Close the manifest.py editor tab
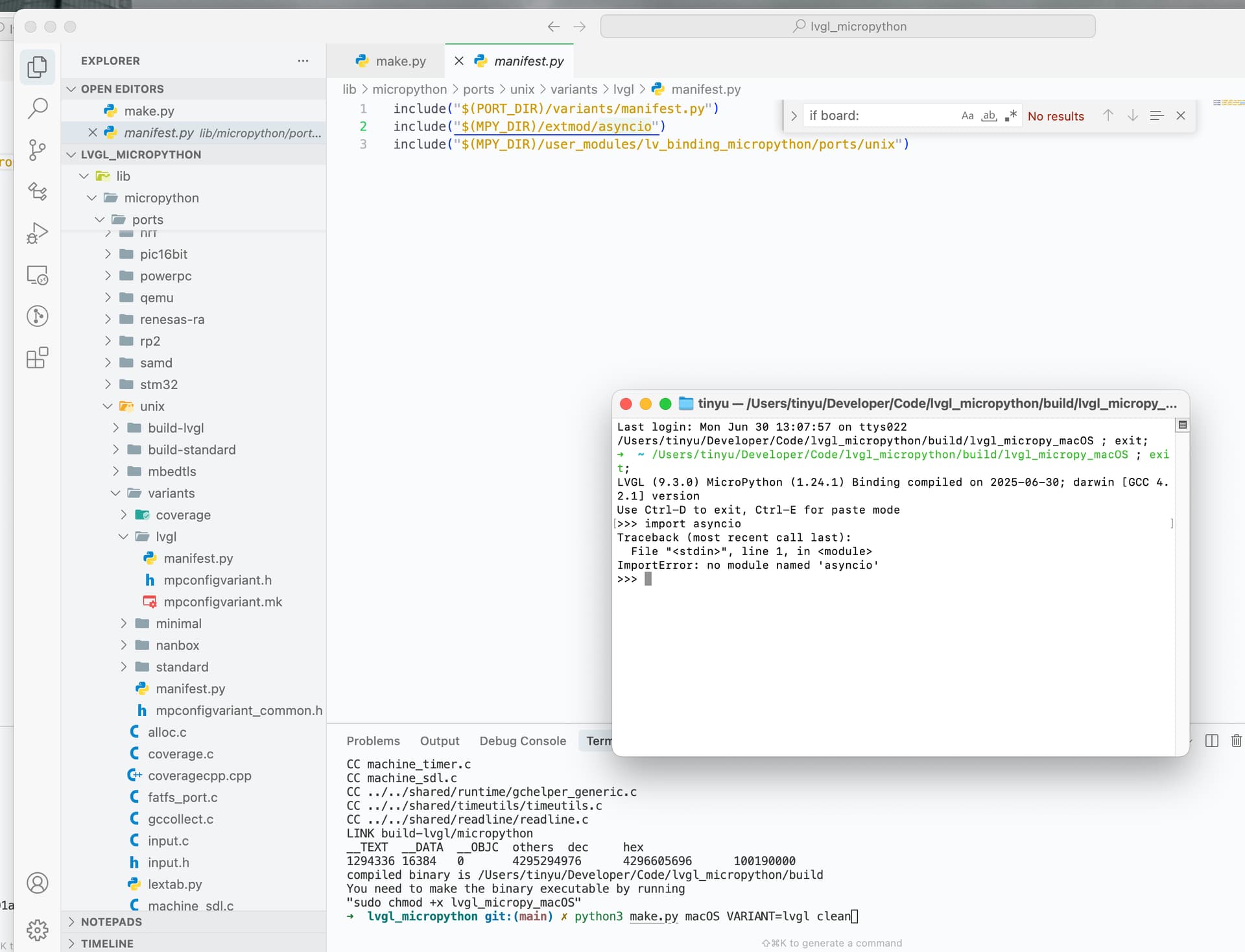 458,61
